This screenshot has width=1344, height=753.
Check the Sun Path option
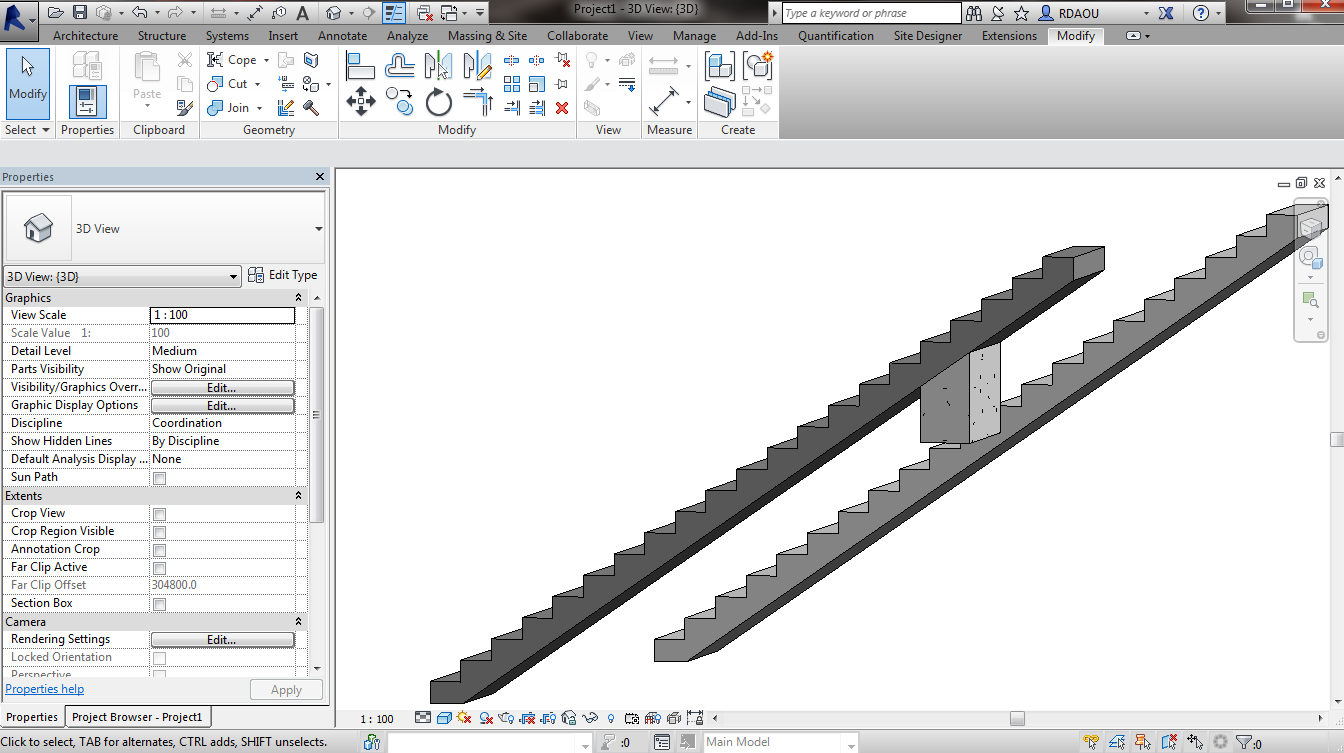[x=159, y=478]
